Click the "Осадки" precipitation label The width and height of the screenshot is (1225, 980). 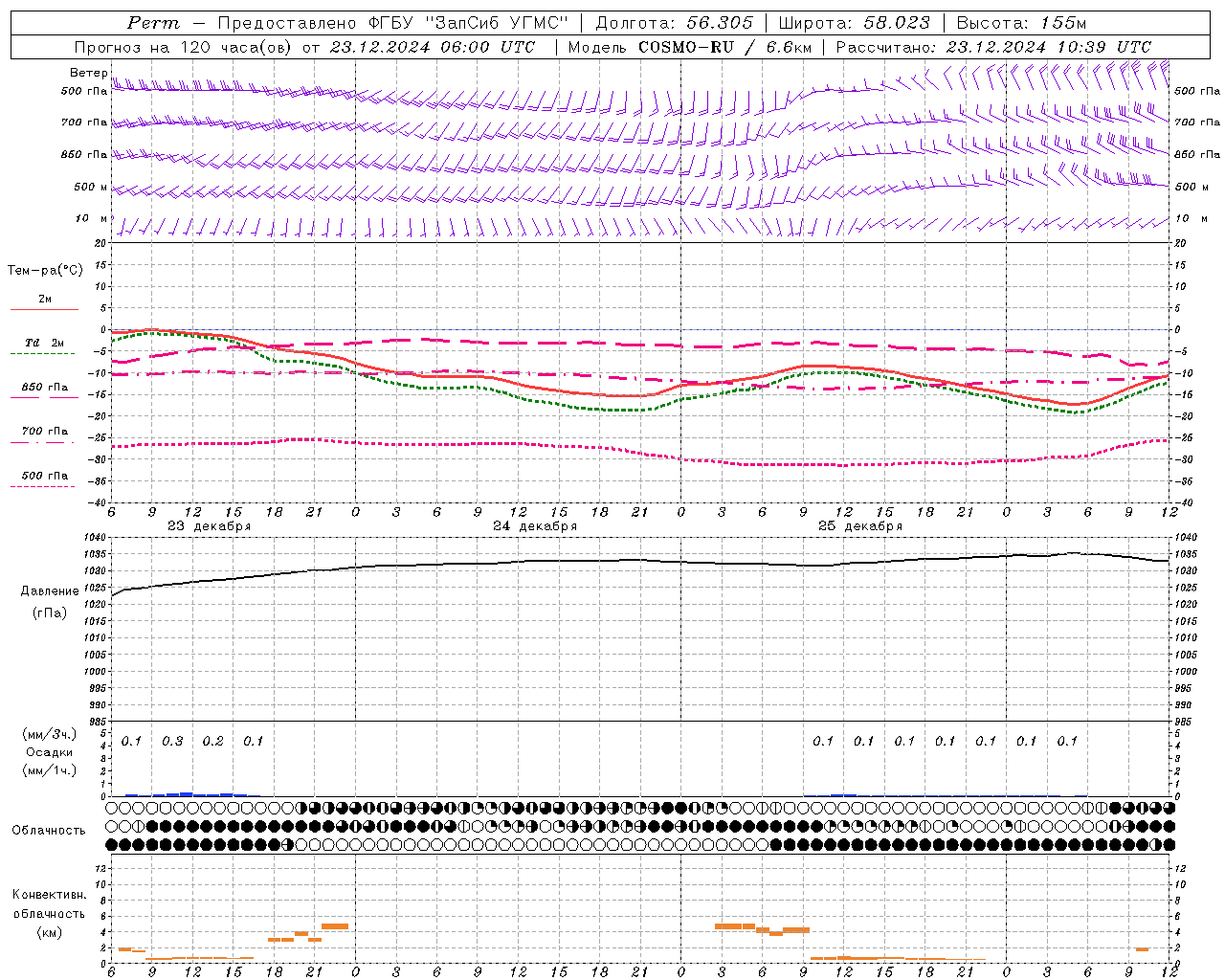pos(50,752)
